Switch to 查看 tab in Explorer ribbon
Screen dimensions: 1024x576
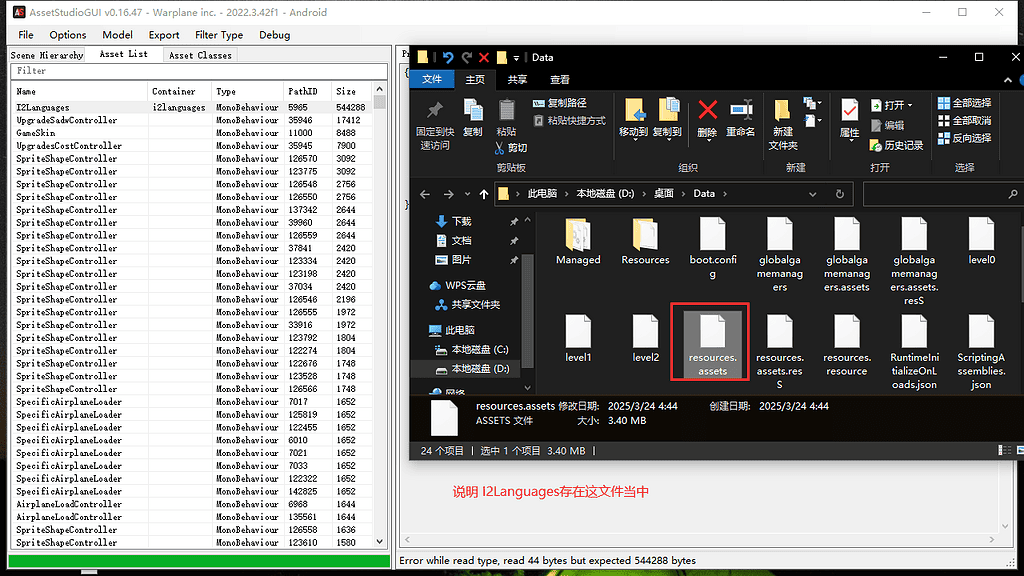560,80
